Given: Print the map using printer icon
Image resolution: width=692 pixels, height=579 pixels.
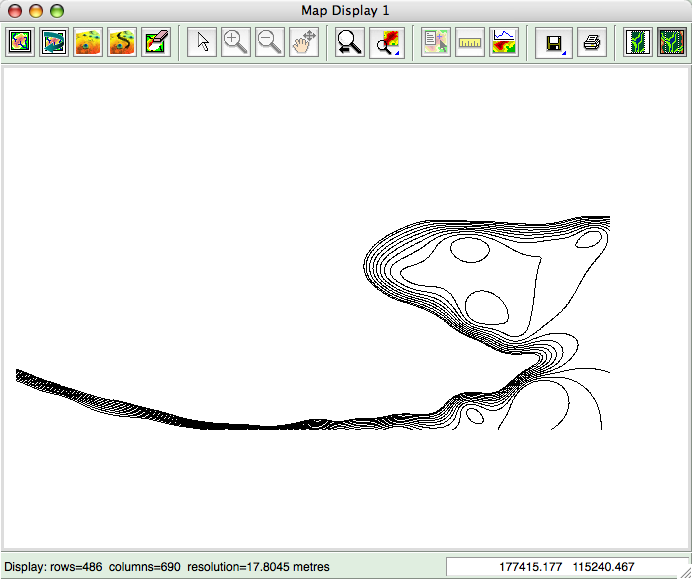Looking at the screenshot, I should tap(592, 42).
